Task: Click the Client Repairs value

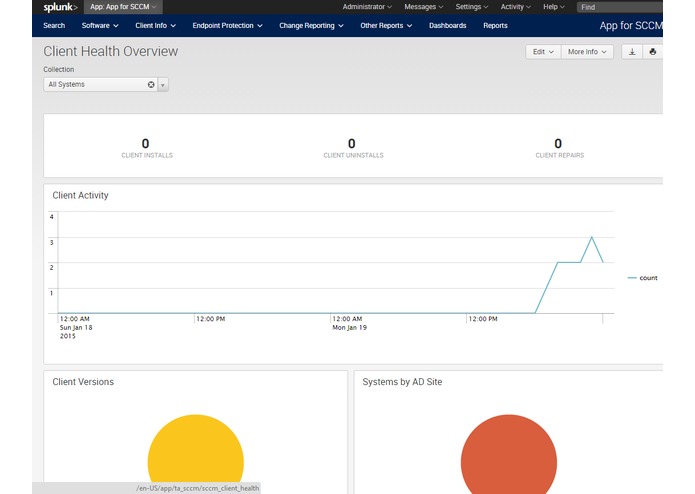Action: pos(558,144)
